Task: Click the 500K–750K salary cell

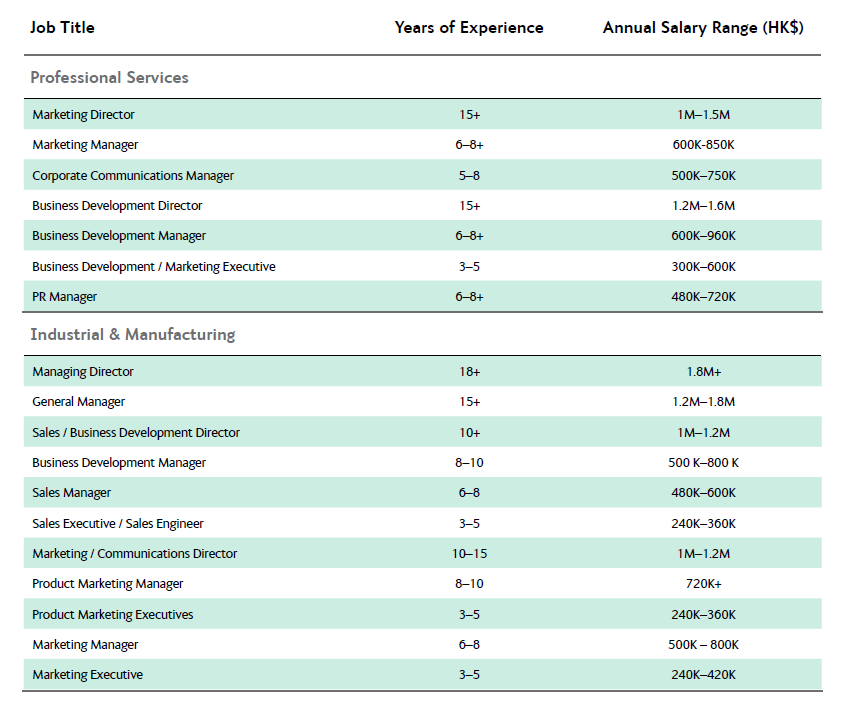Action: (x=703, y=175)
